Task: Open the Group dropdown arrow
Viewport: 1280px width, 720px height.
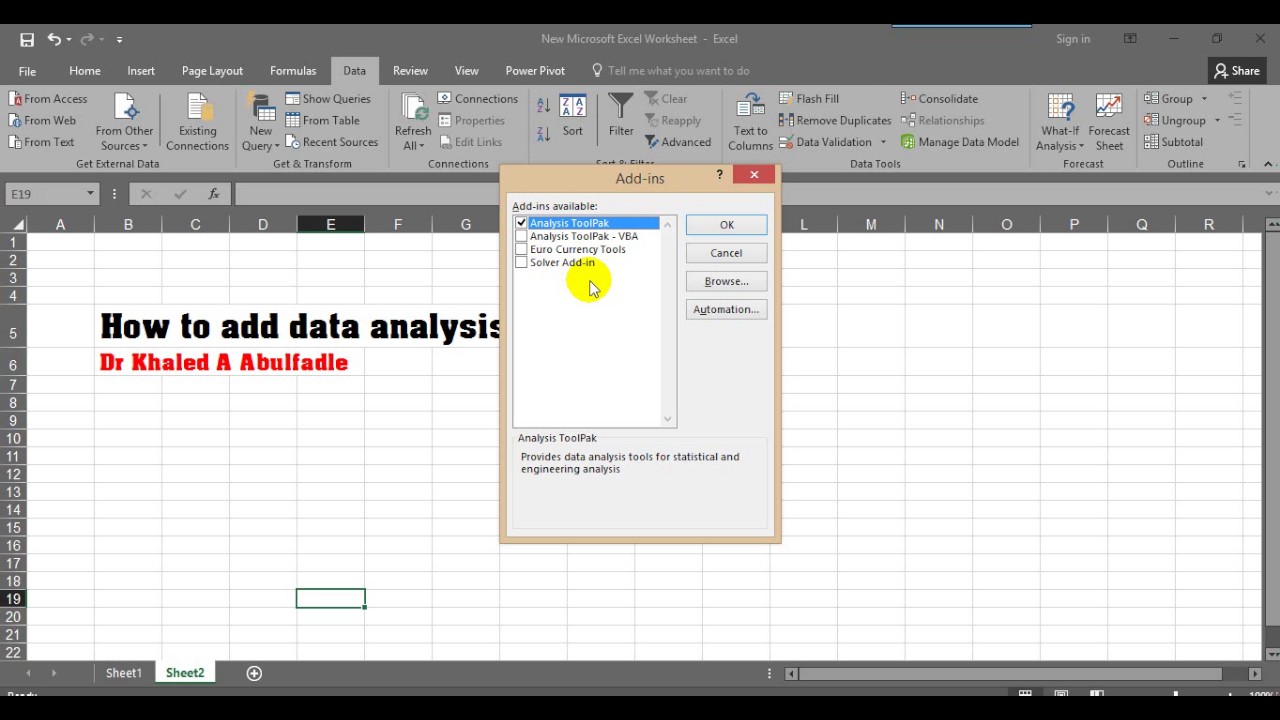Action: coord(1204,99)
